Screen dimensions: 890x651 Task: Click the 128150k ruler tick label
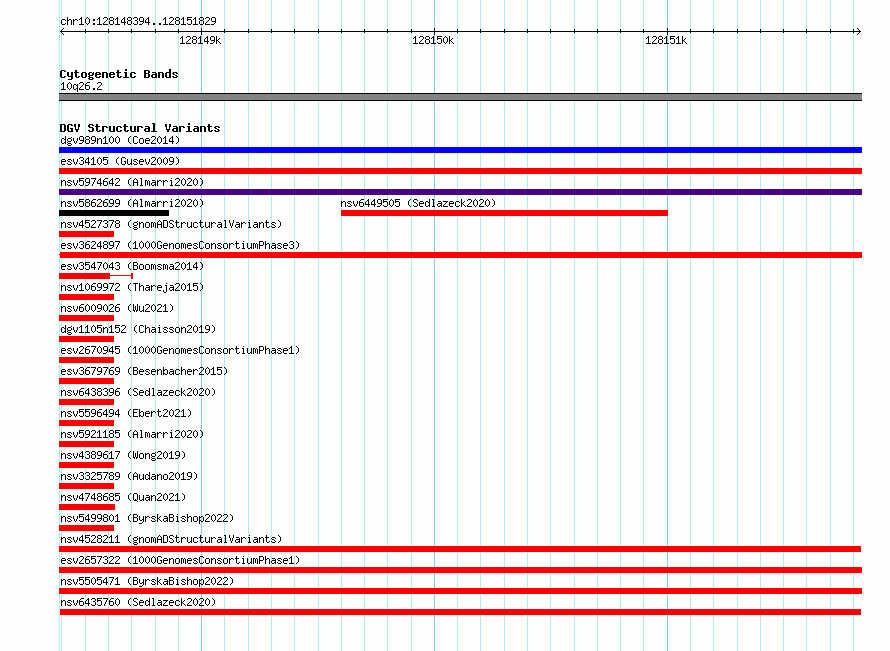click(433, 40)
